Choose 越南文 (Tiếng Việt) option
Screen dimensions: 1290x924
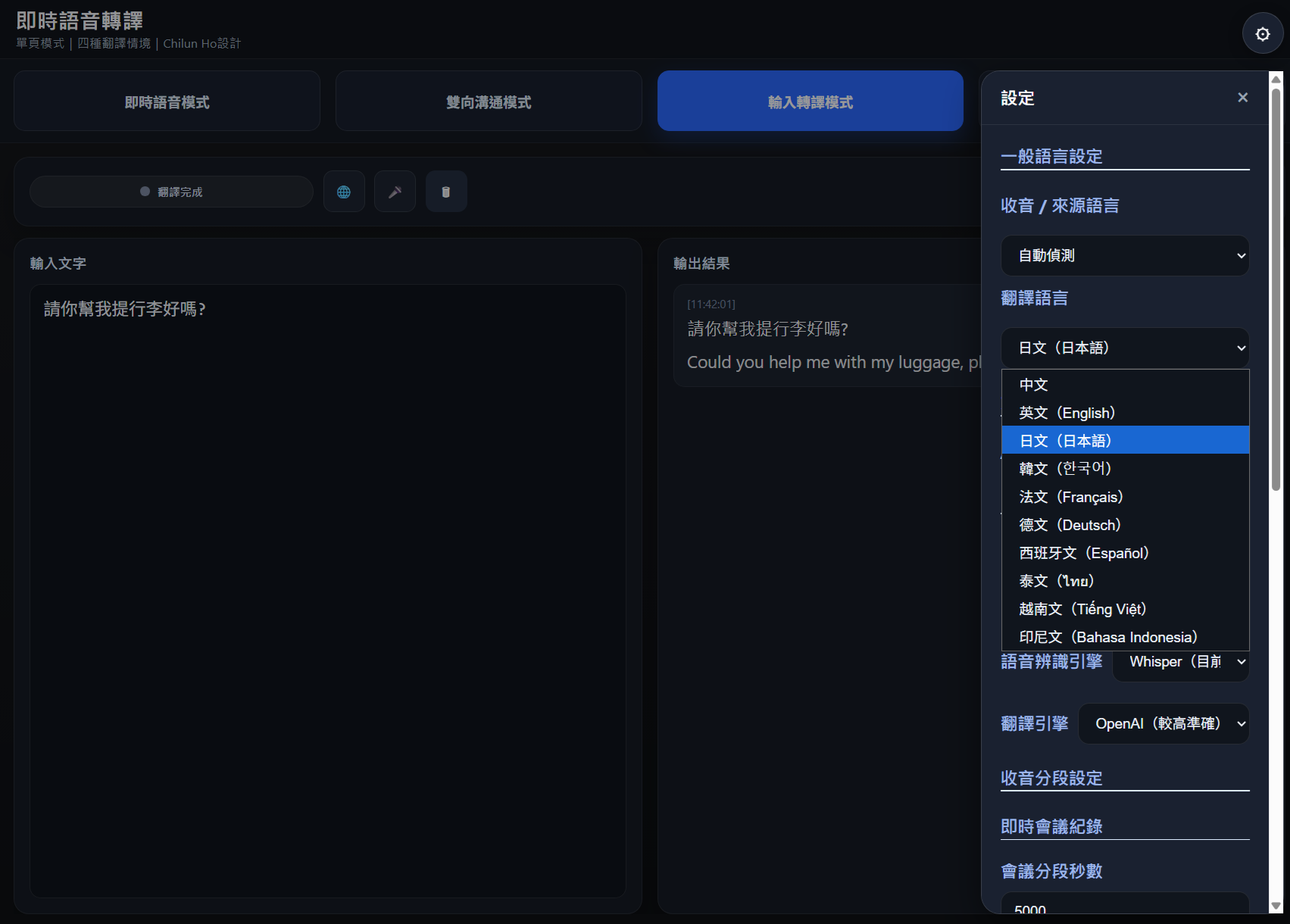[x=1125, y=609]
